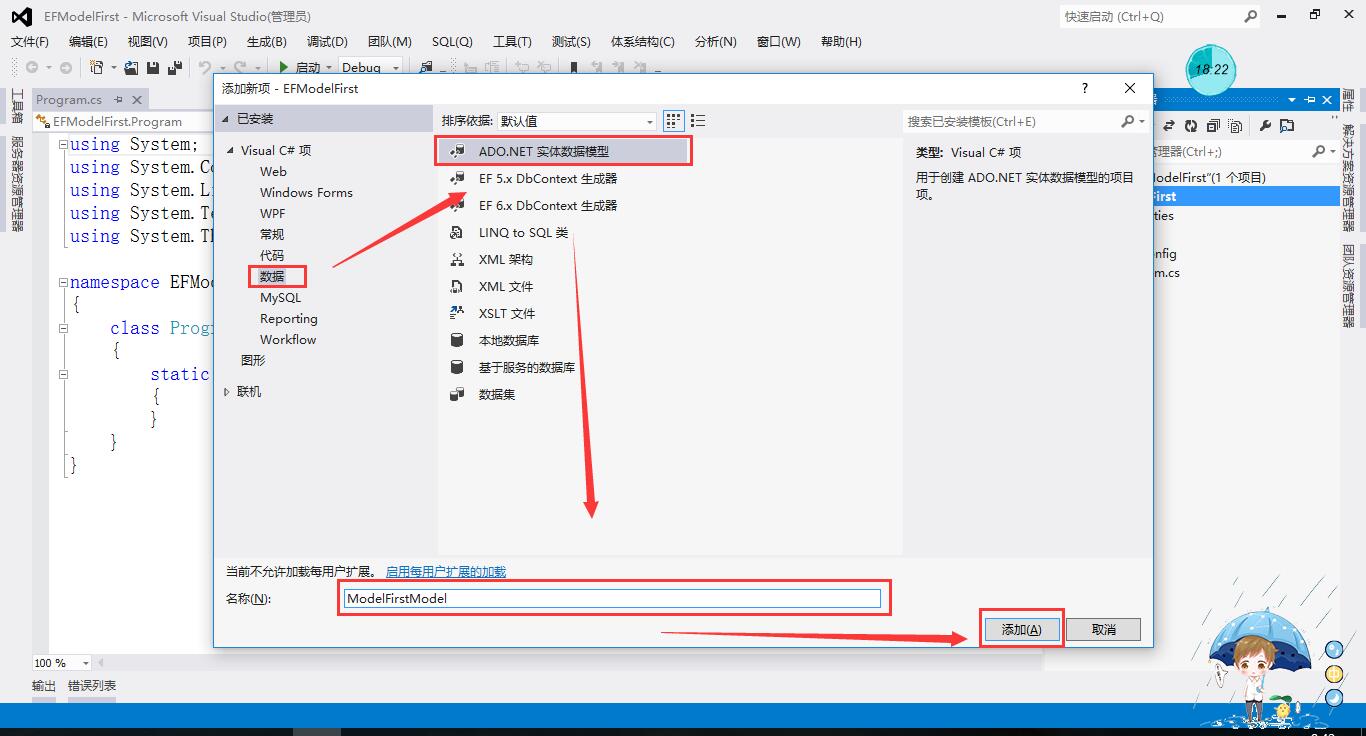Click the save all icon in toolbar
This screenshot has width=1366, height=736.
pos(174,67)
